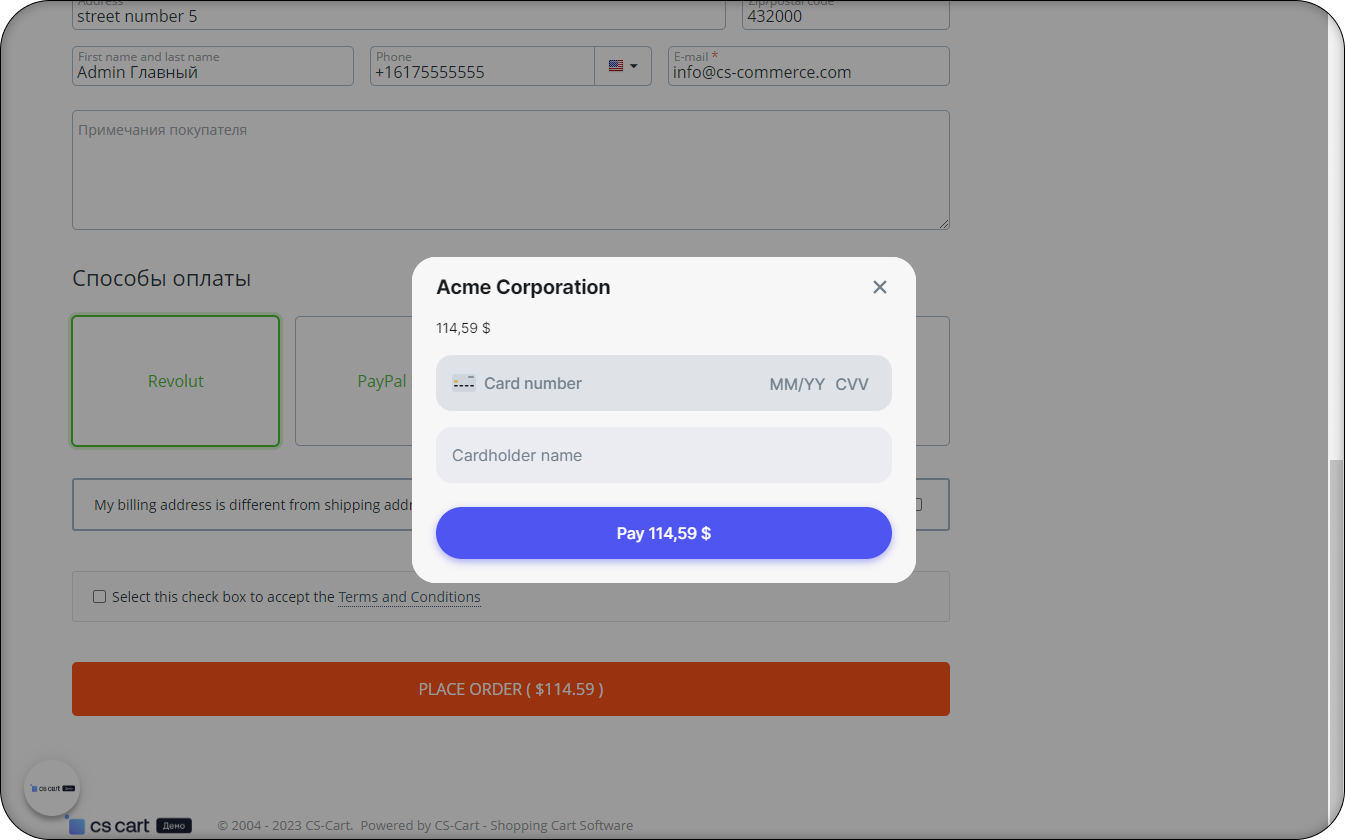The height and width of the screenshot is (840, 1345).
Task: Select the Revolut payment method
Action: pos(176,381)
